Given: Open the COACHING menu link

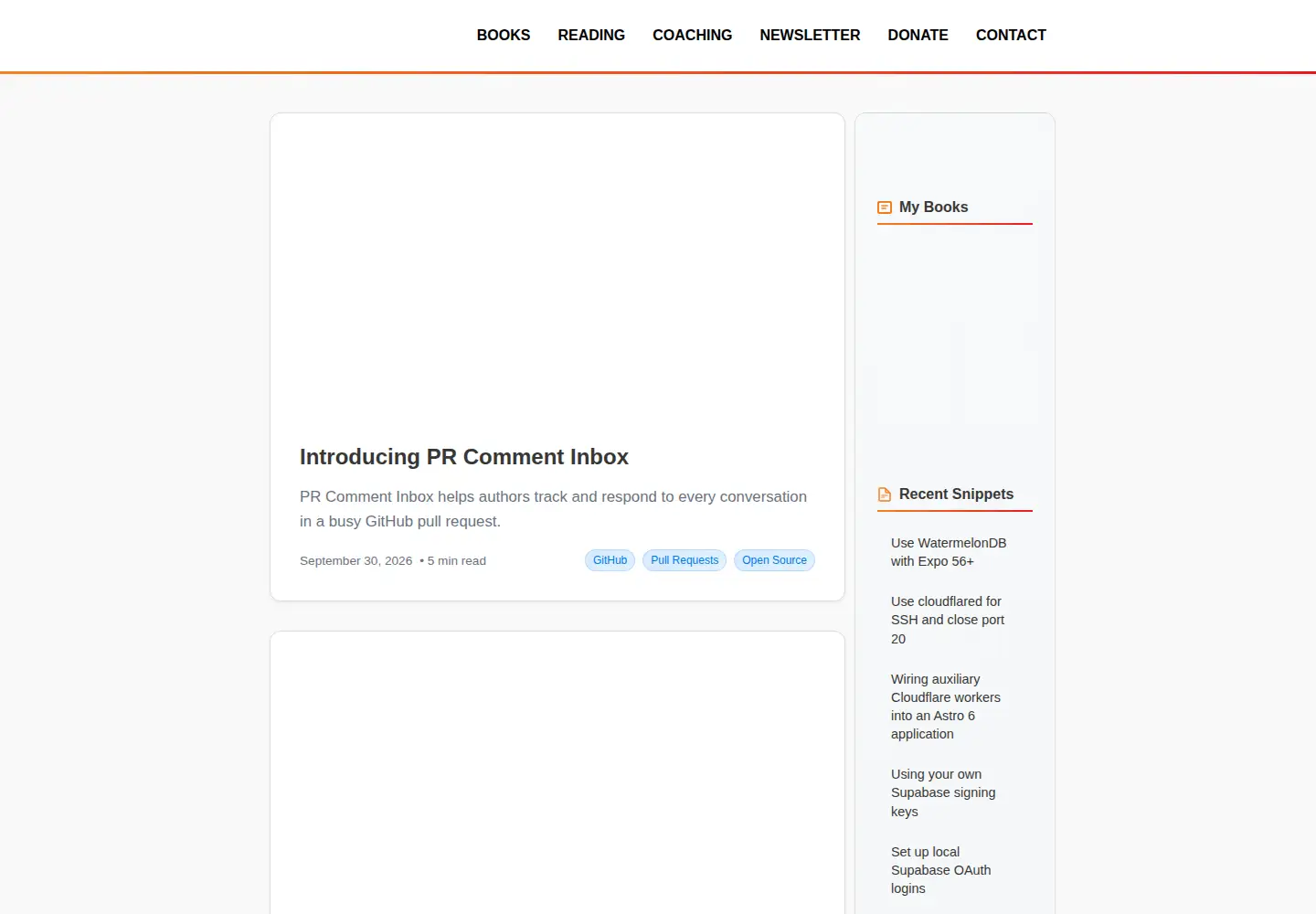Looking at the screenshot, I should [692, 35].
